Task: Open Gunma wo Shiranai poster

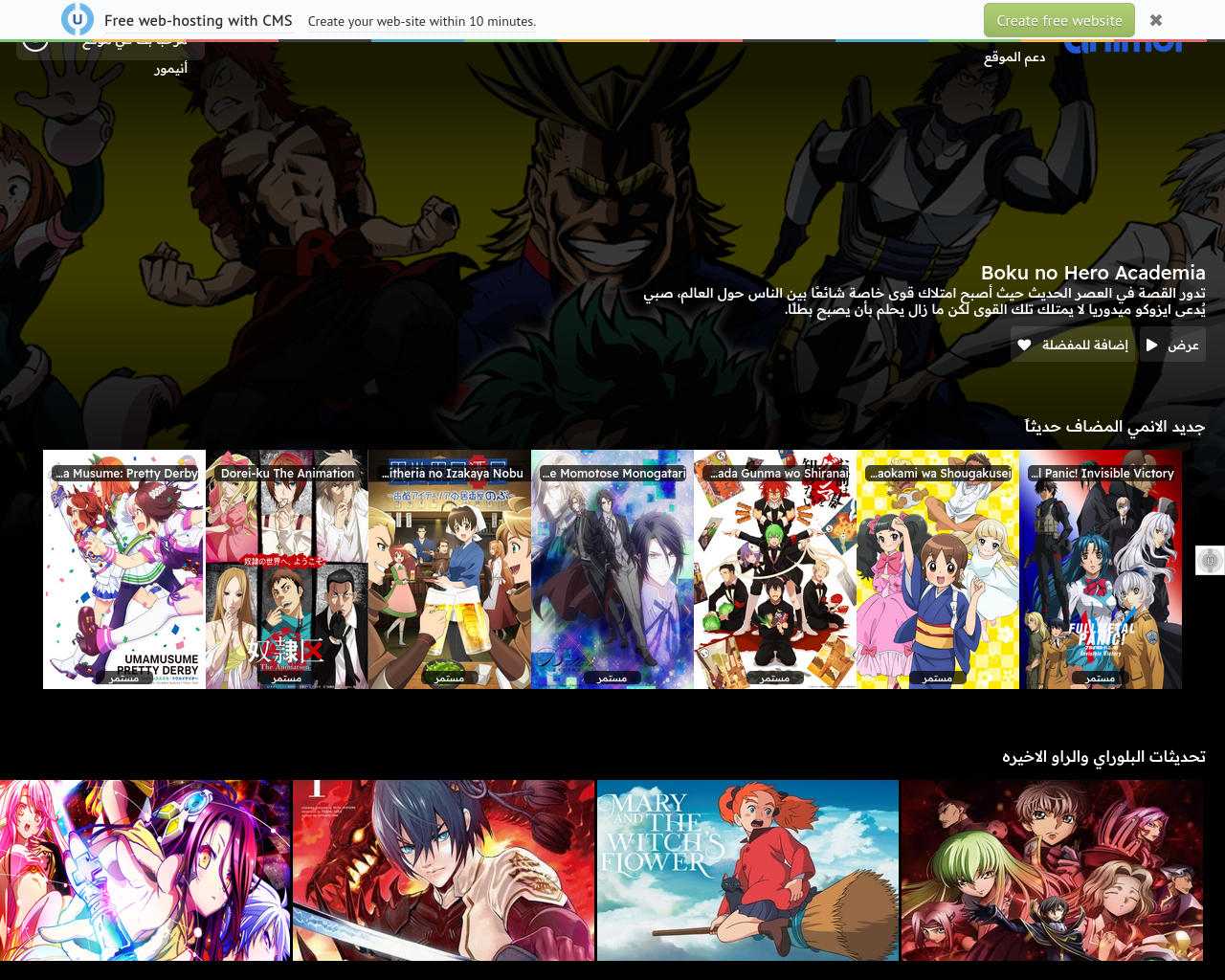Action: click(775, 569)
